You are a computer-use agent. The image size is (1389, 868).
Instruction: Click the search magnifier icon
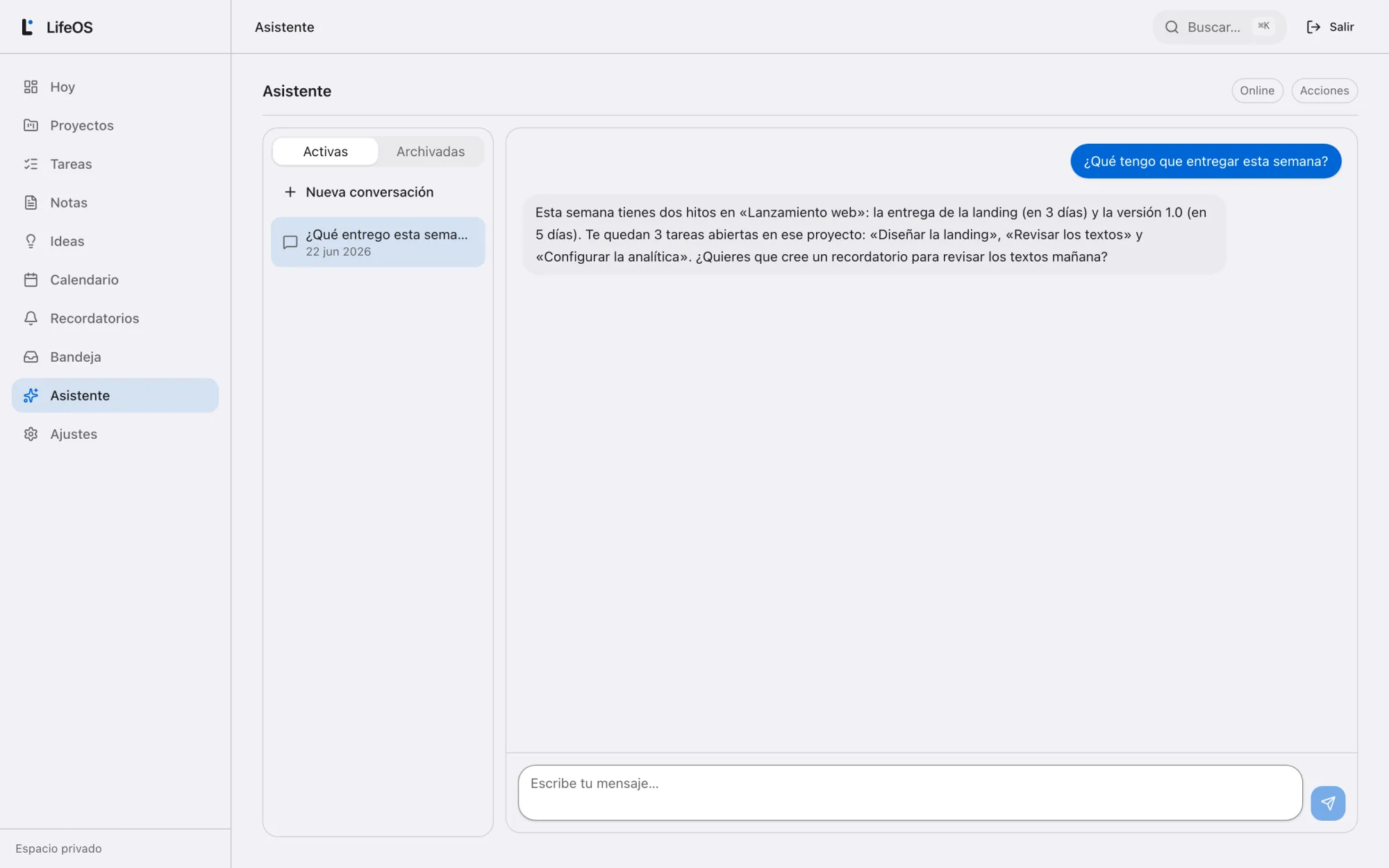1172,27
